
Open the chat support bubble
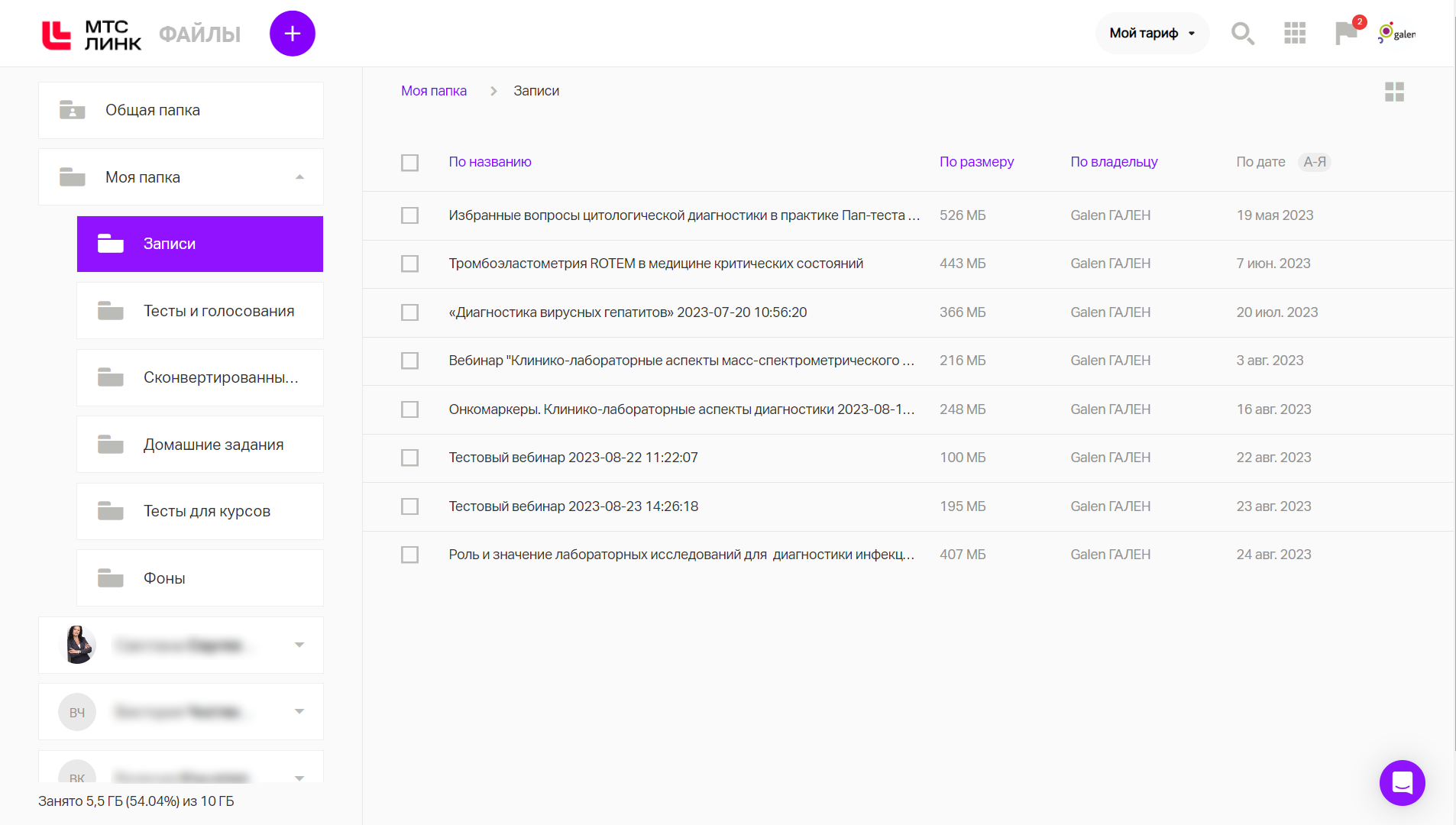click(x=1402, y=783)
